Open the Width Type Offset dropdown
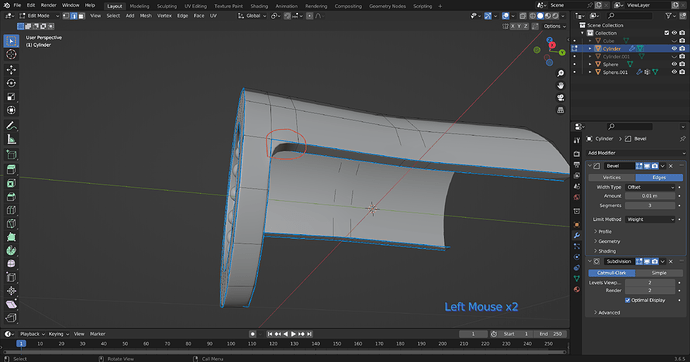This screenshot has height=362, width=690. tap(650, 187)
